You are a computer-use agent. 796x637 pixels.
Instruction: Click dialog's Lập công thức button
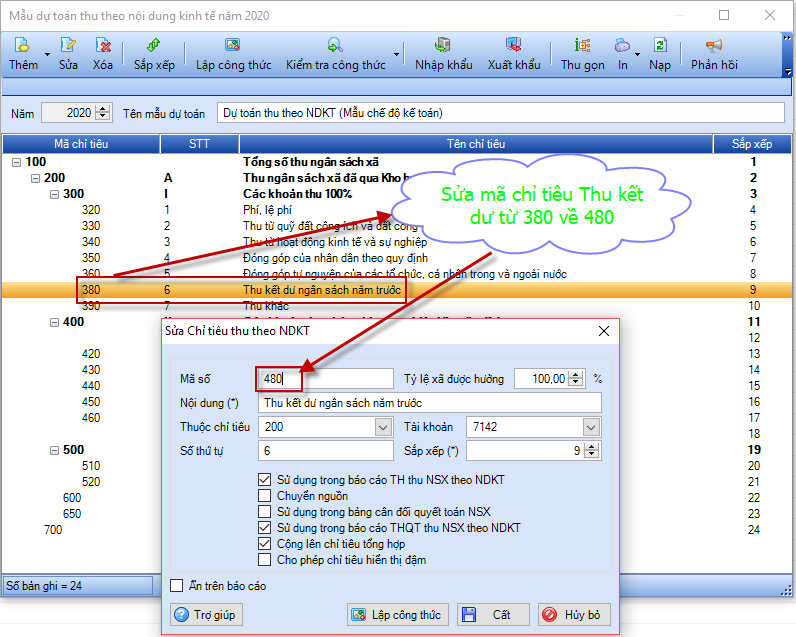398,615
